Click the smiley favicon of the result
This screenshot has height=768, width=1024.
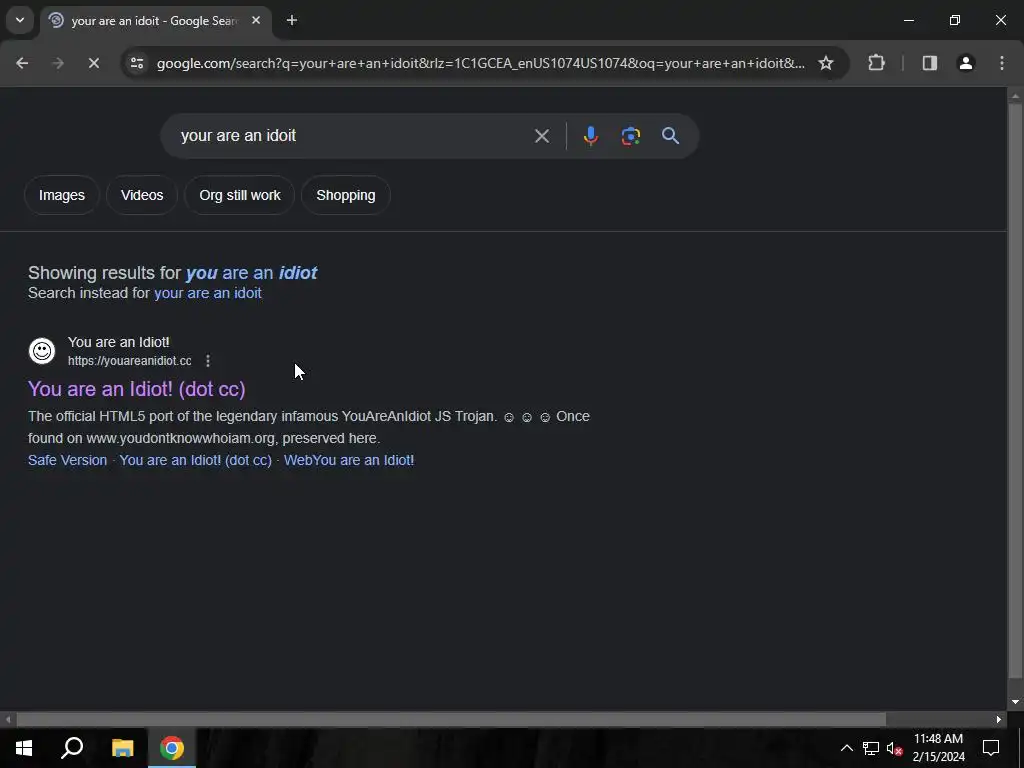(x=42, y=351)
